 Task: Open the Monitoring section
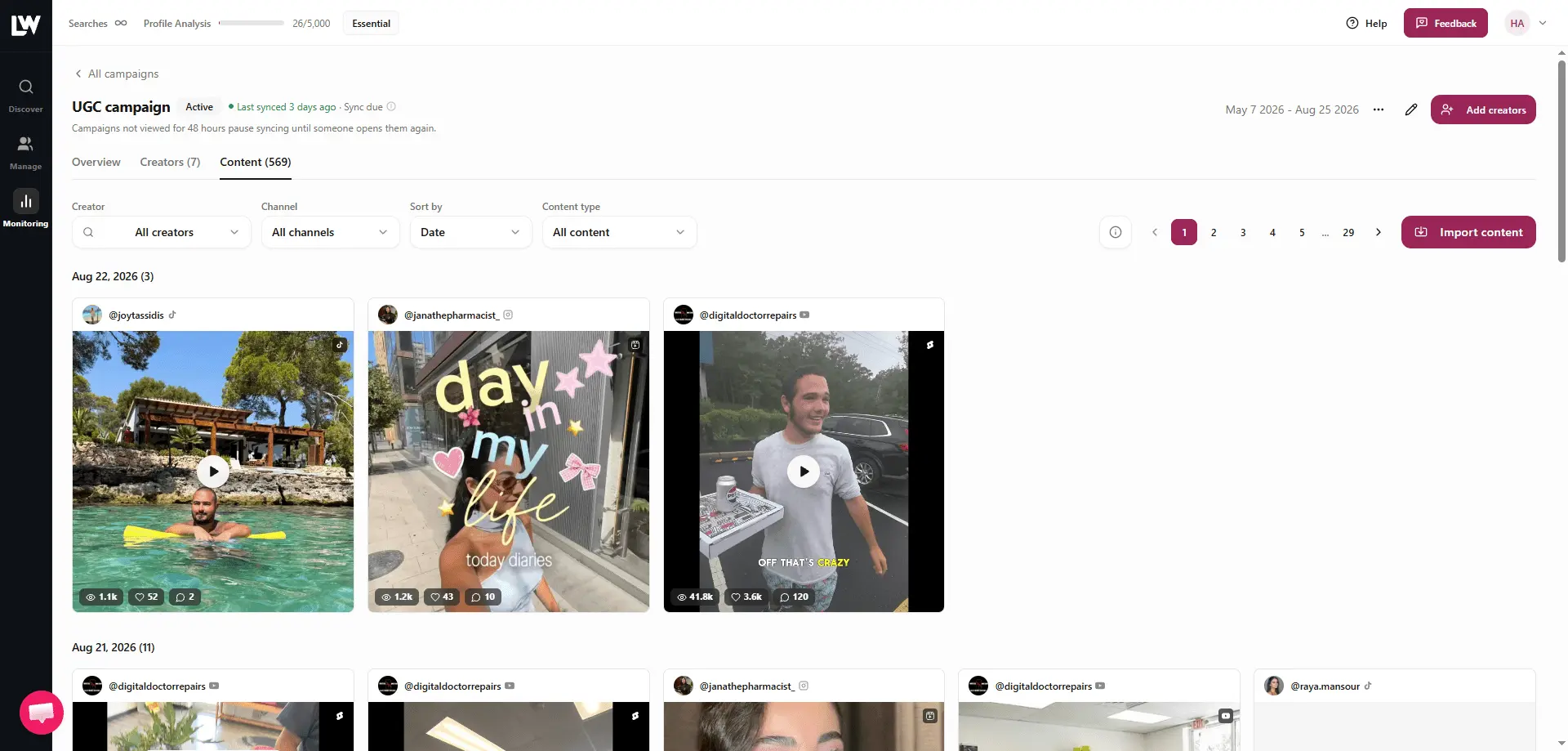pyautogui.click(x=25, y=209)
